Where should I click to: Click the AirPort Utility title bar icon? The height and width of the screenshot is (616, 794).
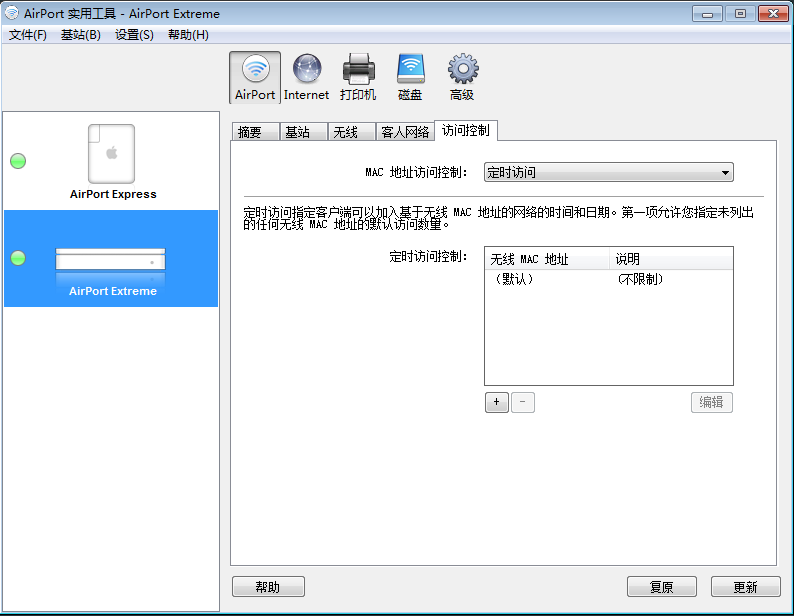[x=13, y=14]
